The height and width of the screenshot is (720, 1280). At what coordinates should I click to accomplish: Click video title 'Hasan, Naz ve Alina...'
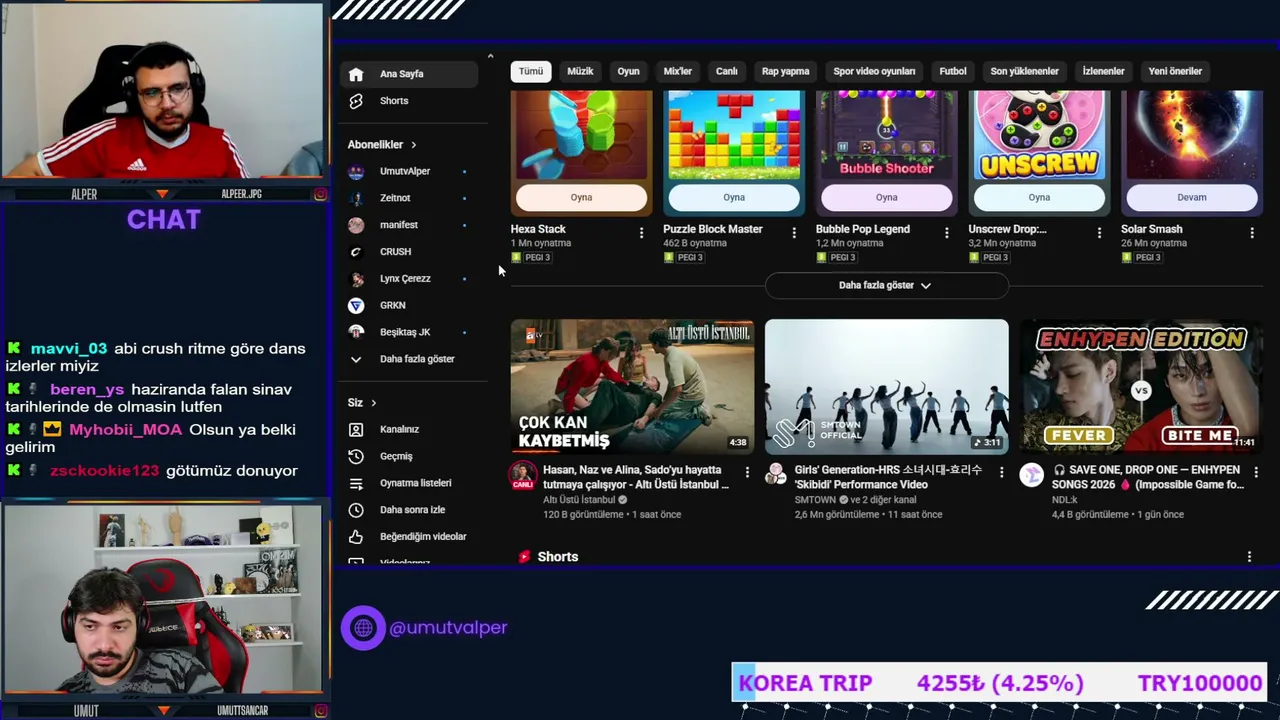tap(636, 477)
